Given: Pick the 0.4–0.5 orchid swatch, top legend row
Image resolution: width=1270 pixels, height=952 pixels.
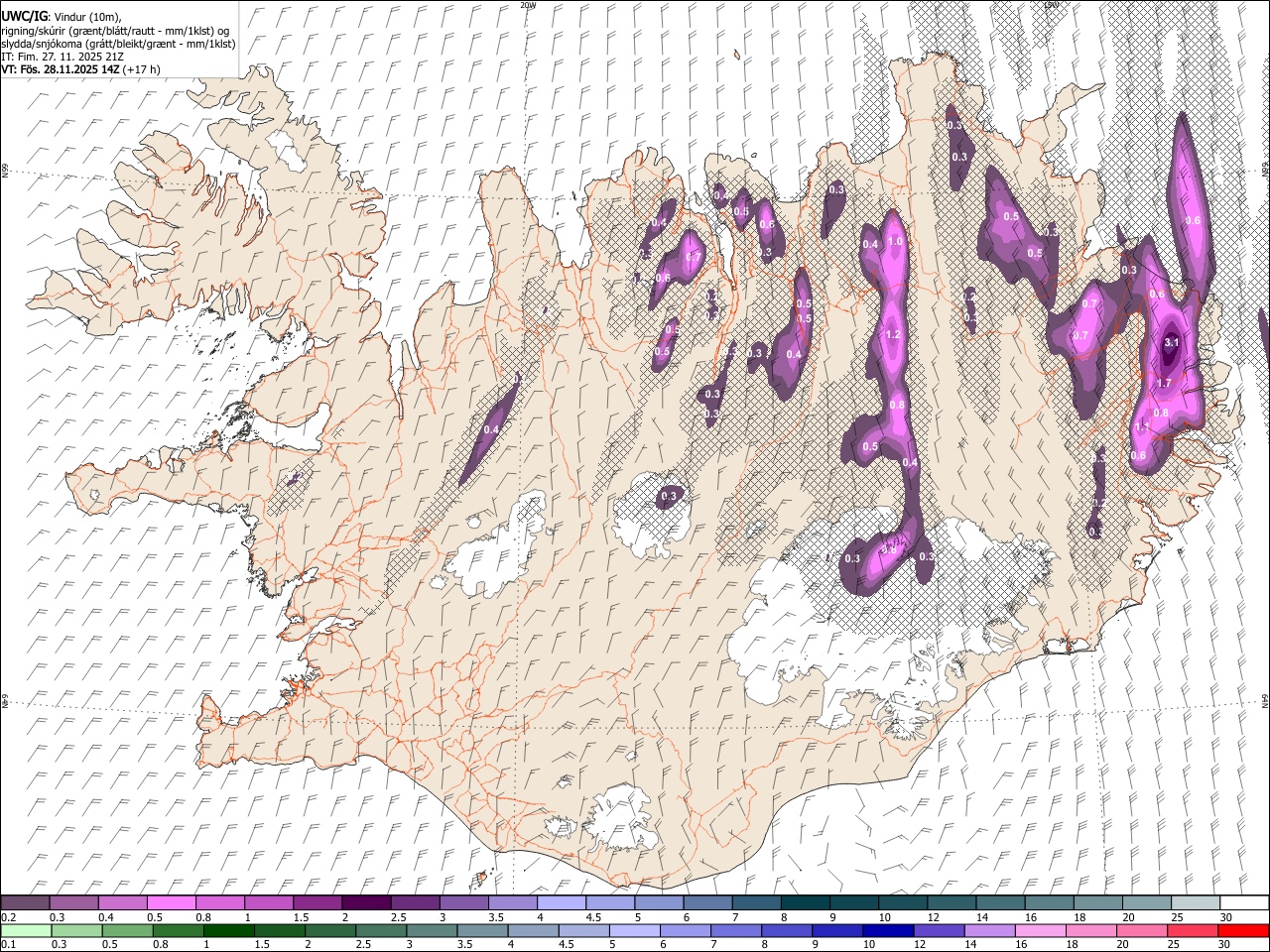Looking at the screenshot, I should coord(123,902).
